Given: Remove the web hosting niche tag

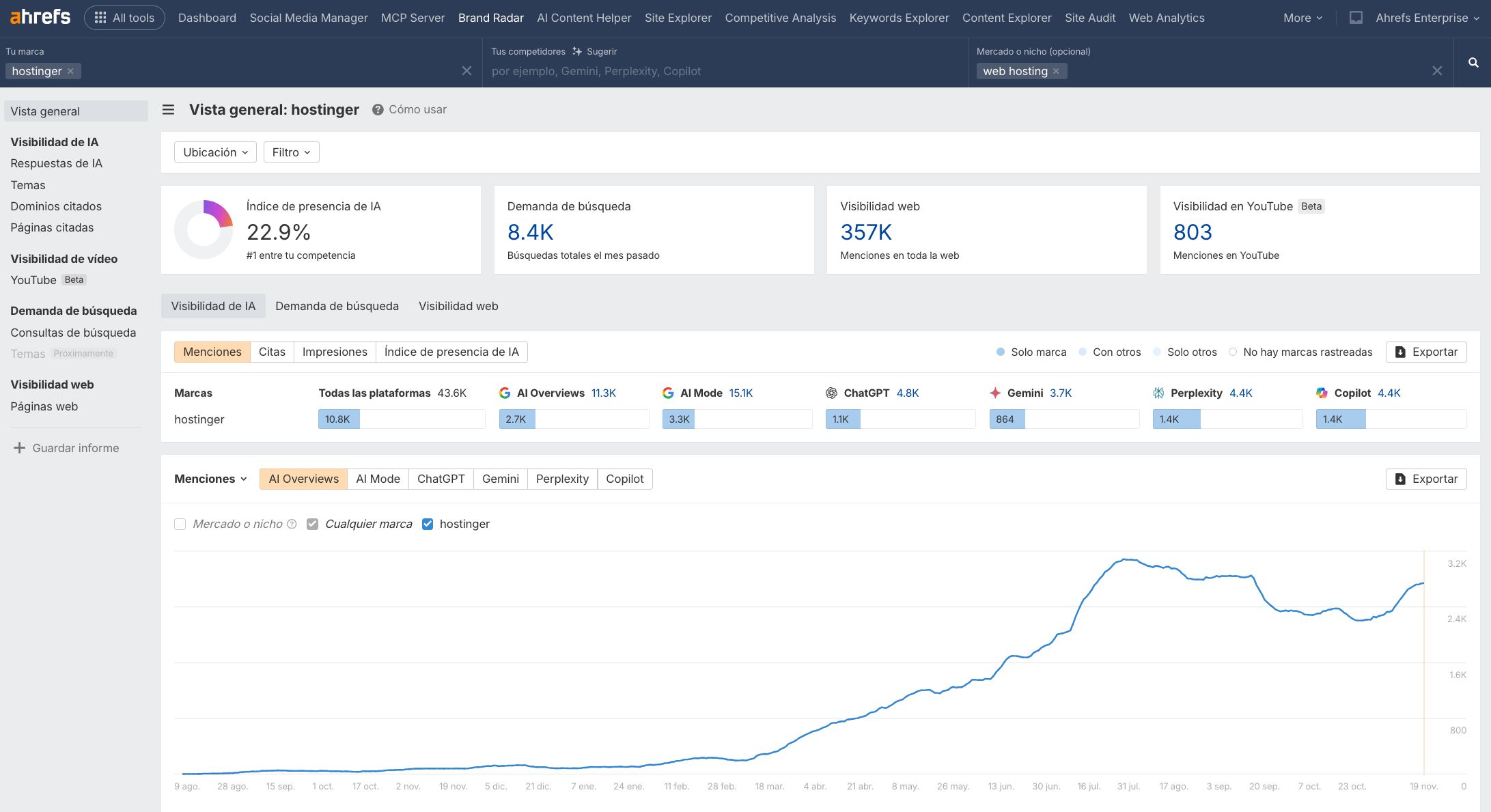Looking at the screenshot, I should tap(1056, 71).
